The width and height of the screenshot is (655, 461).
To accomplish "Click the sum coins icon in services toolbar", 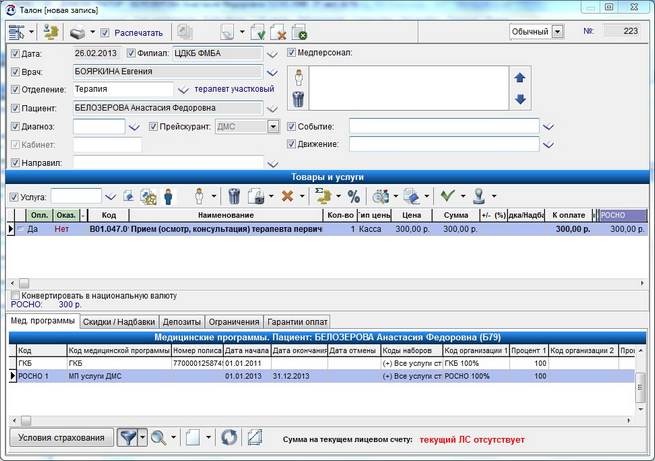I will (x=323, y=196).
